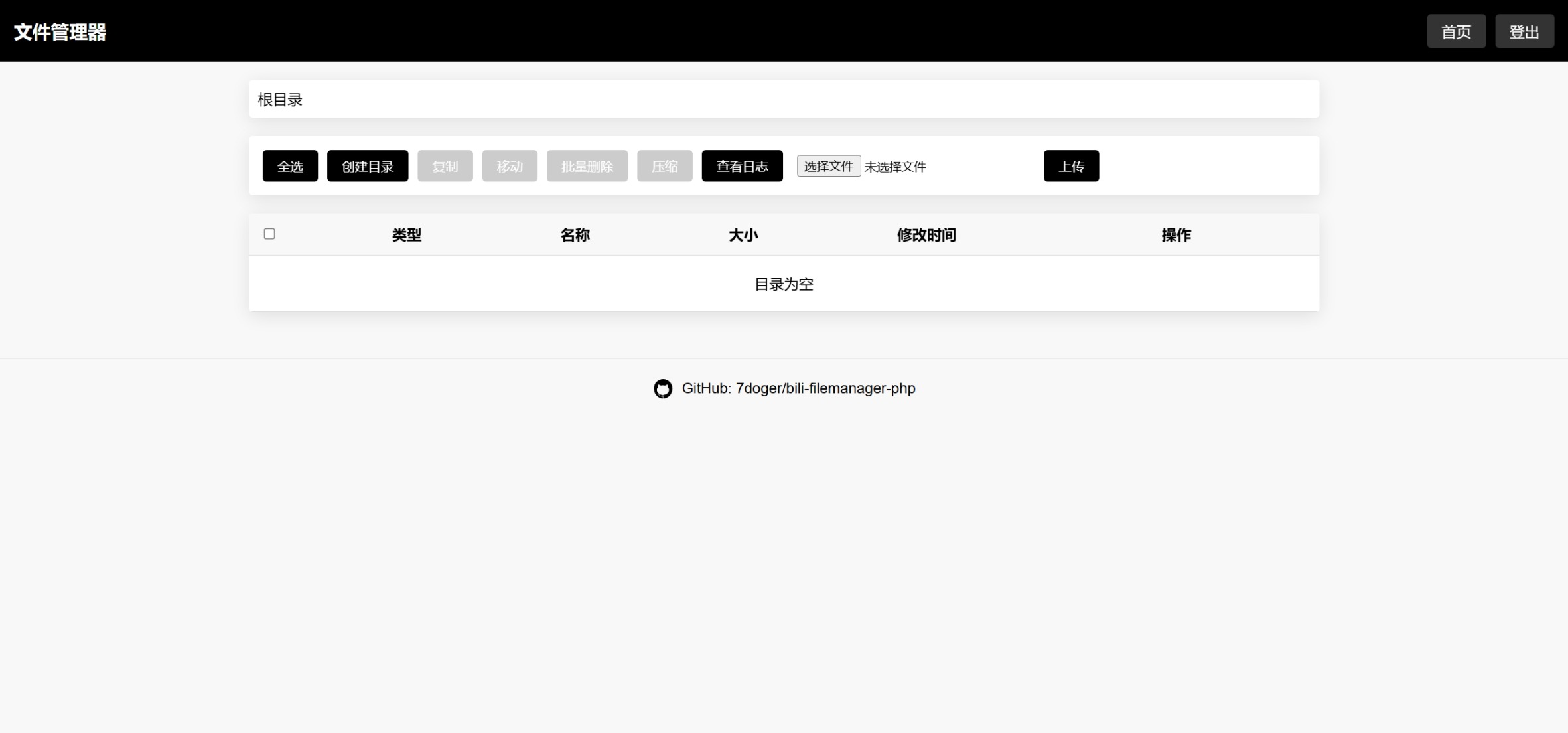Click the 修改时间 column header

pyautogui.click(x=926, y=235)
